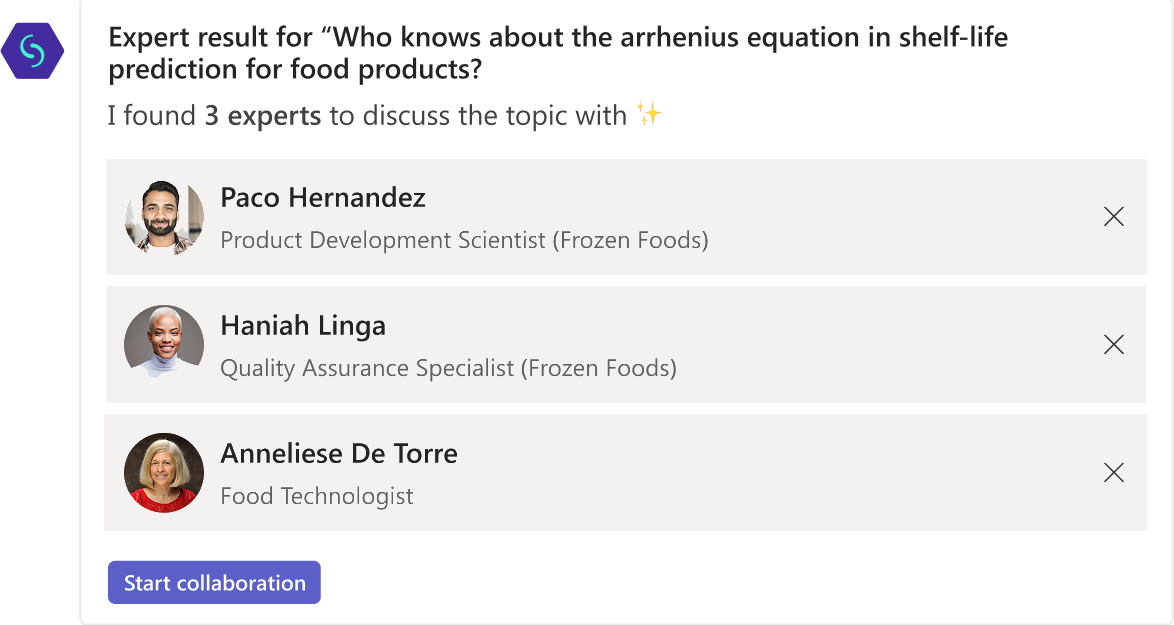Click the bold '3 experts' text
Viewport: 1174px width, 625px height.
(263, 116)
